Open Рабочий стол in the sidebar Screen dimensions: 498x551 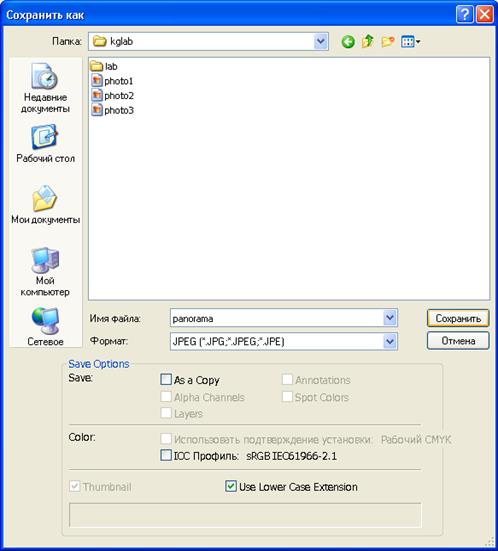45,144
